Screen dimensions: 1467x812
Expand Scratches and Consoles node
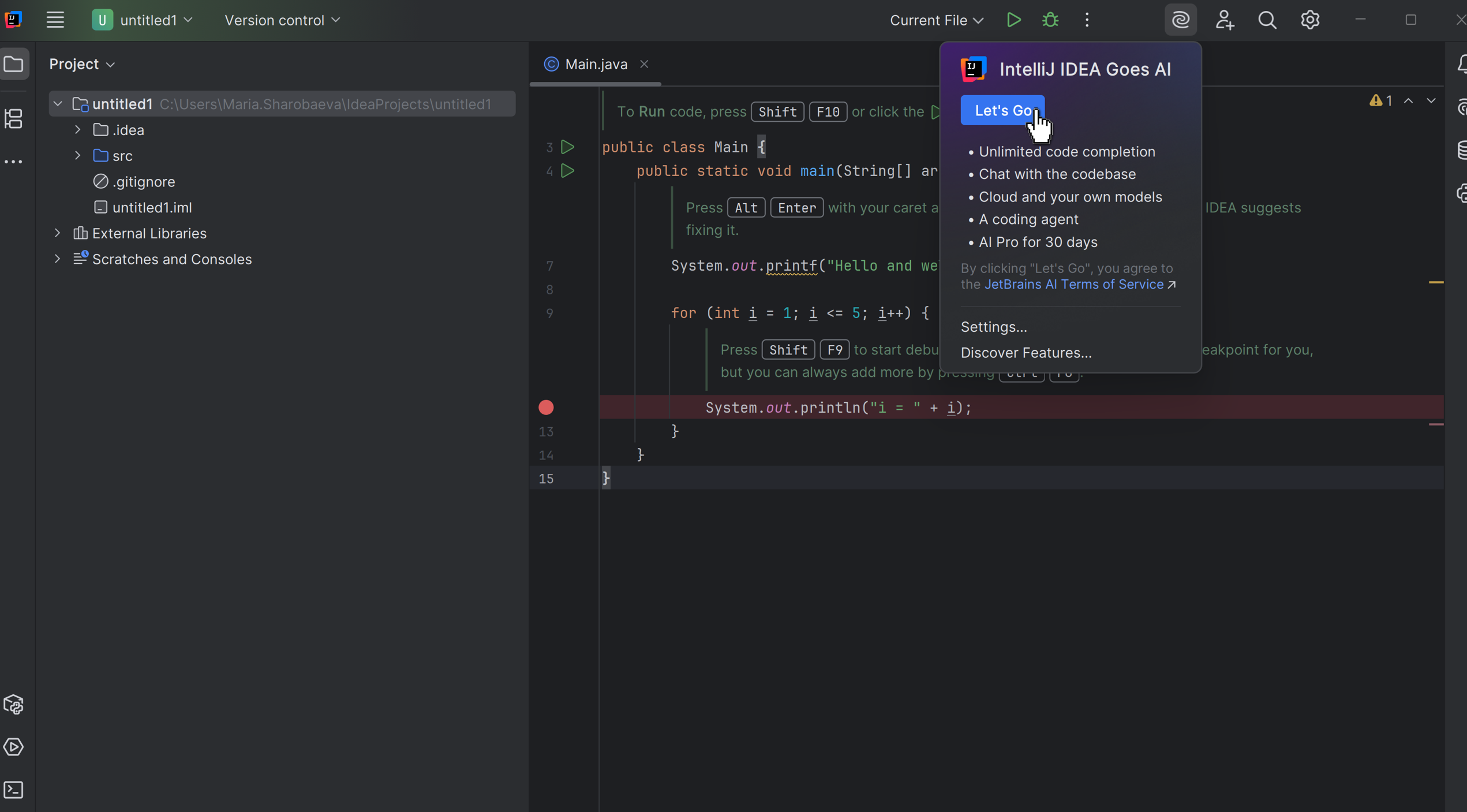pyautogui.click(x=58, y=259)
